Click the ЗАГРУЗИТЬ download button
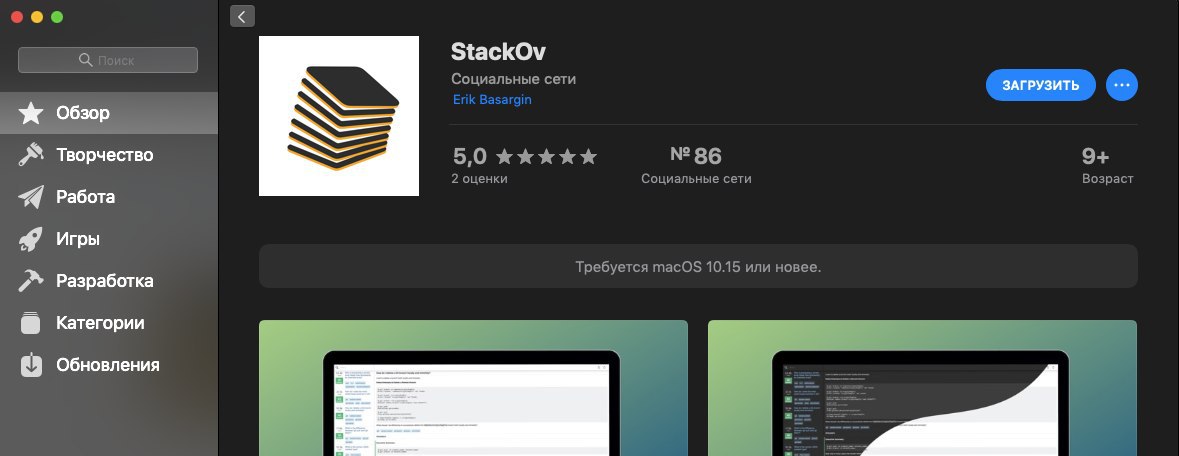Screen dimensions: 1179x456 [1041, 85]
